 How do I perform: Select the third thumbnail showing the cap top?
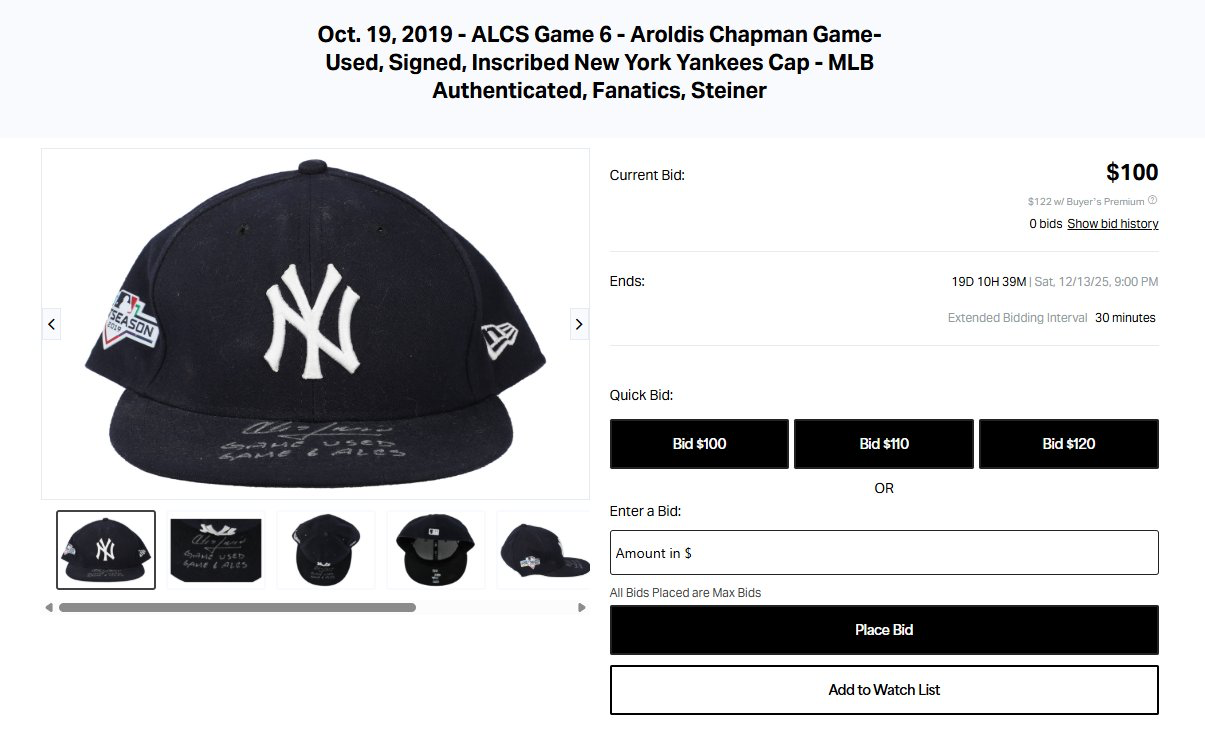pyautogui.click(x=326, y=550)
